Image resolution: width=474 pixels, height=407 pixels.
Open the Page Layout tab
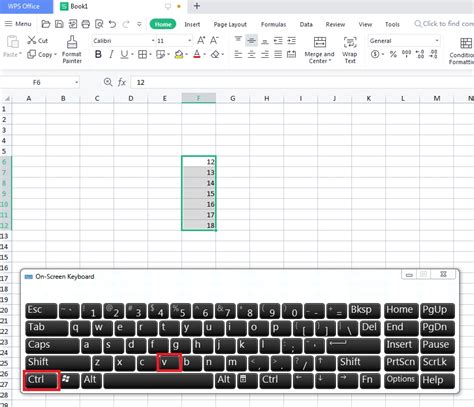click(x=230, y=24)
